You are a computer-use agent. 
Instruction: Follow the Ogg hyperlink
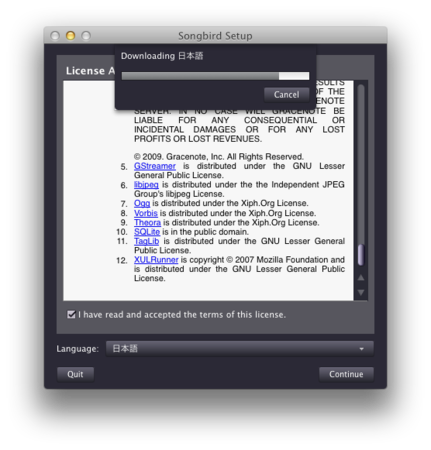[x=142, y=203]
